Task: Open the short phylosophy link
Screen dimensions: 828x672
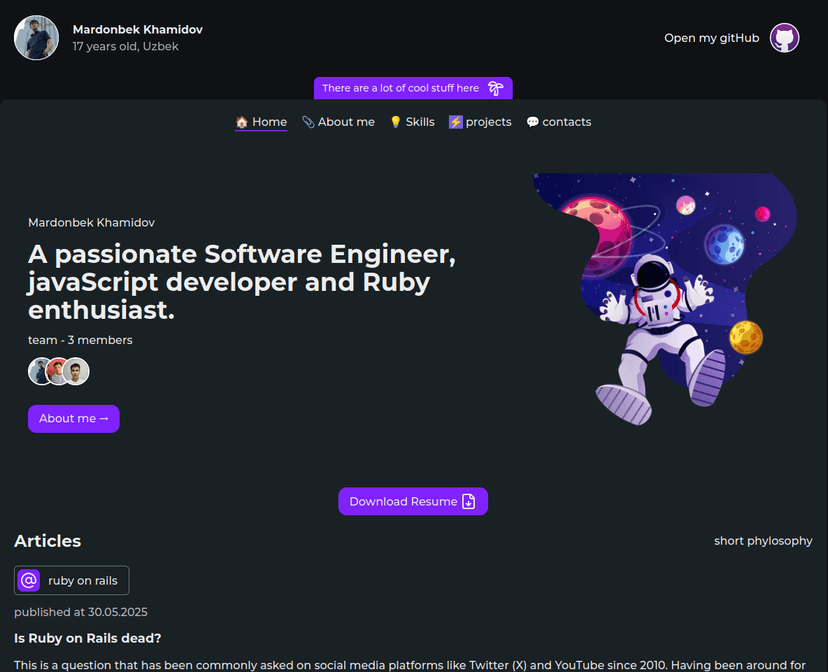Action: pyautogui.click(x=763, y=540)
